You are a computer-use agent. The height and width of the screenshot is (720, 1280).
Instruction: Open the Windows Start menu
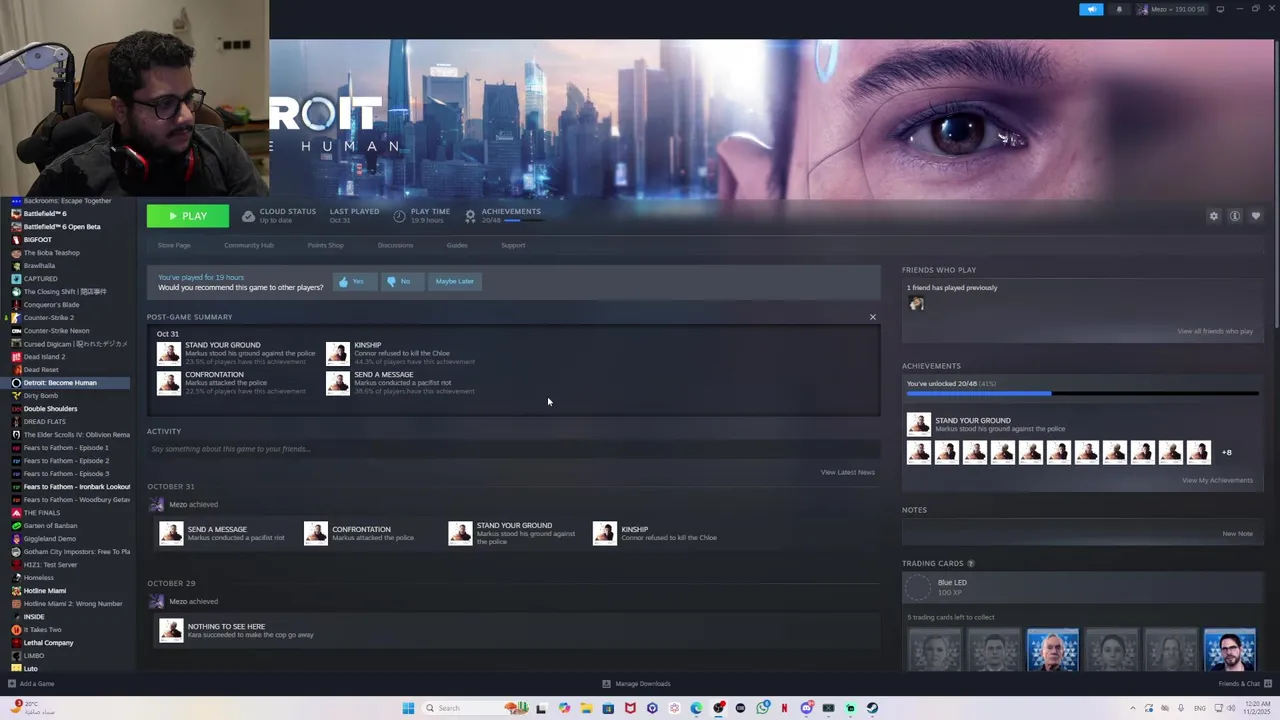point(408,708)
